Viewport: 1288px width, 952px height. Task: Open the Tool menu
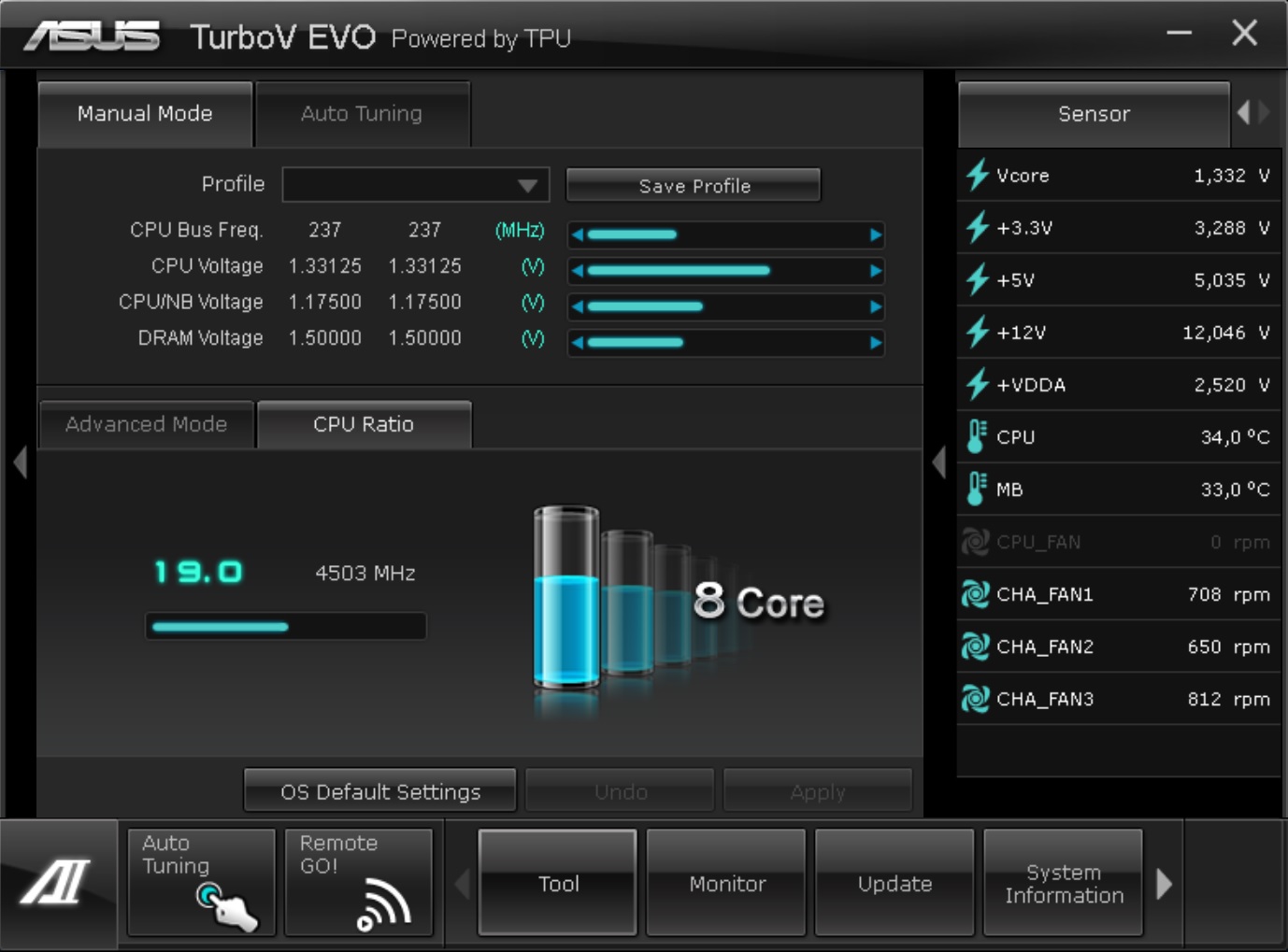558,883
